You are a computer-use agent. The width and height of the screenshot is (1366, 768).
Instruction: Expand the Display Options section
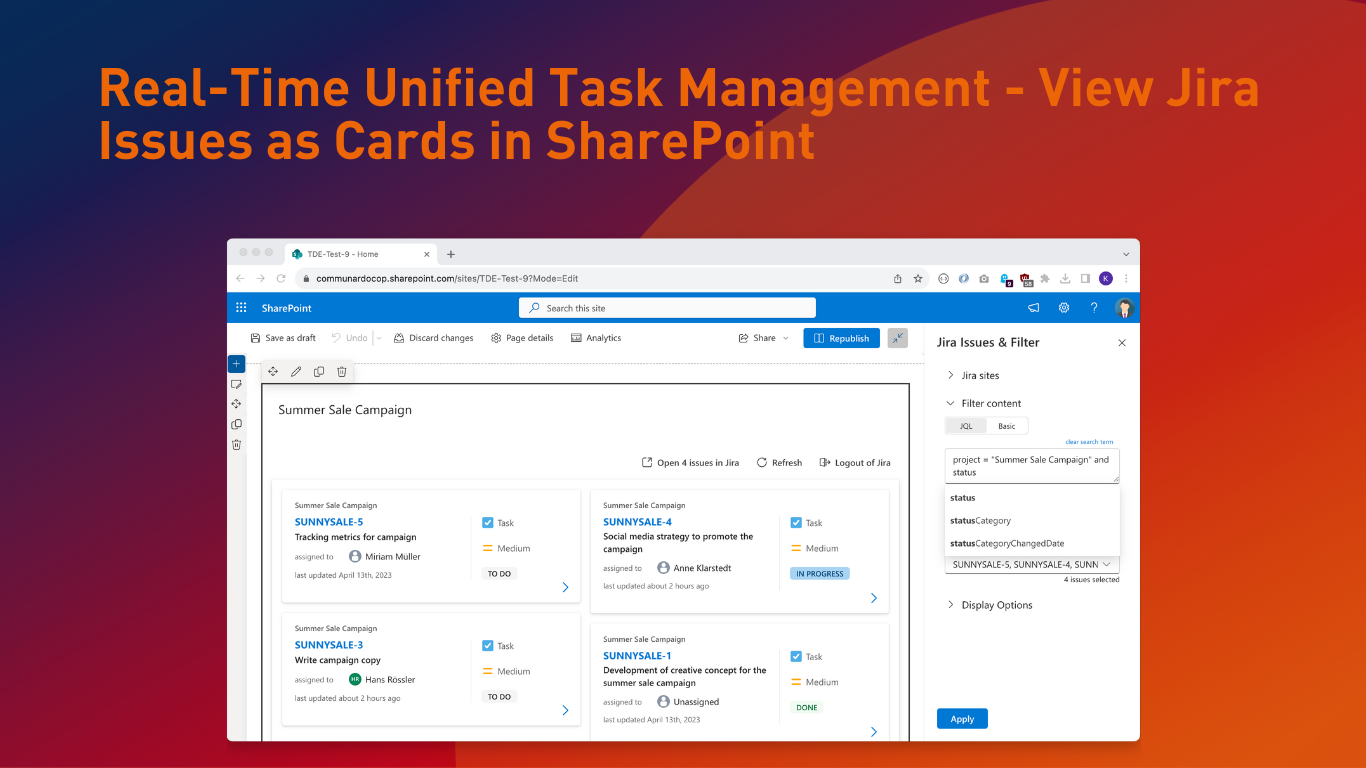tap(996, 605)
